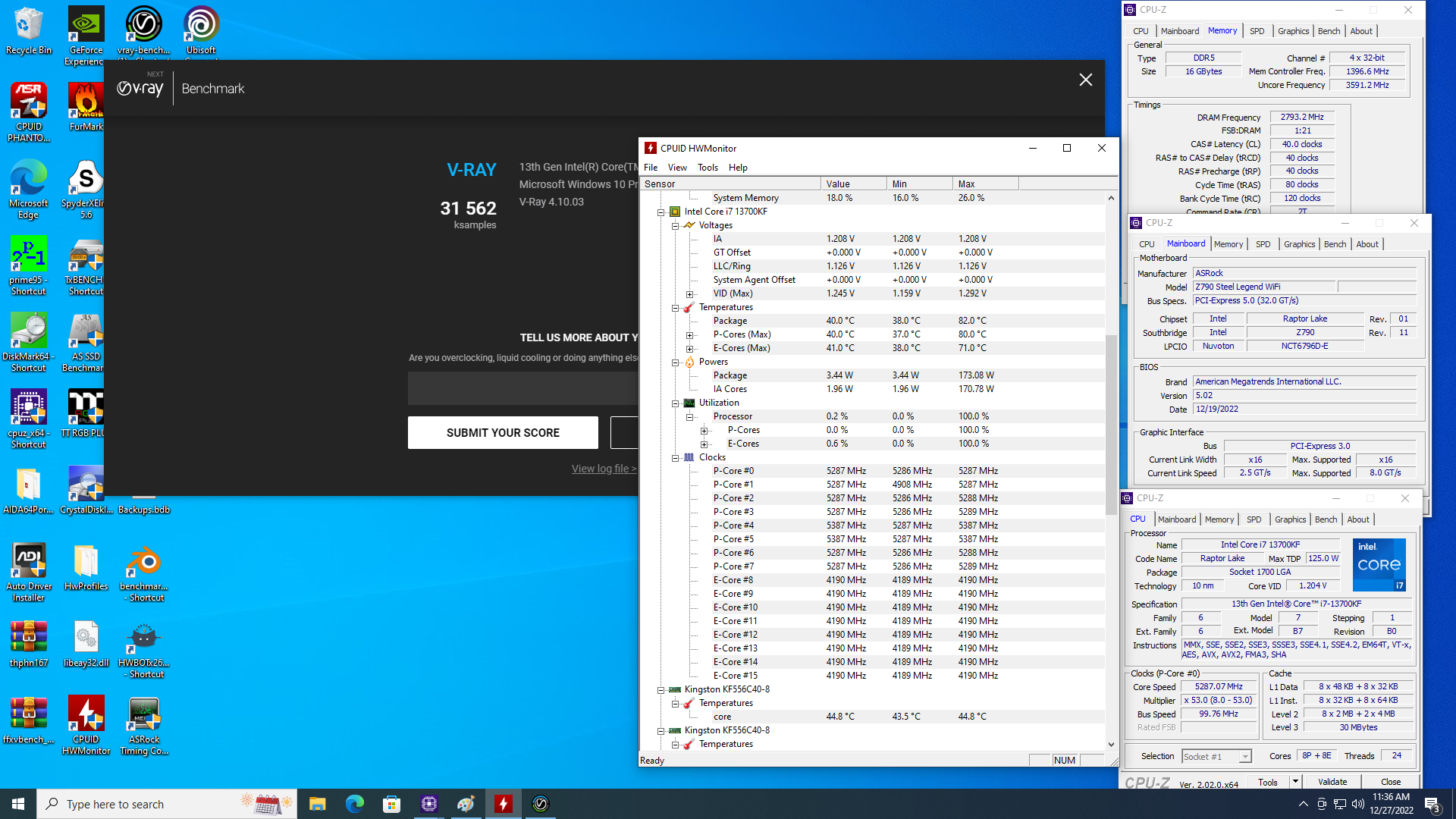Open the Microsoft Store taskbar icon
This screenshot has width=1456, height=819.
pyautogui.click(x=391, y=804)
